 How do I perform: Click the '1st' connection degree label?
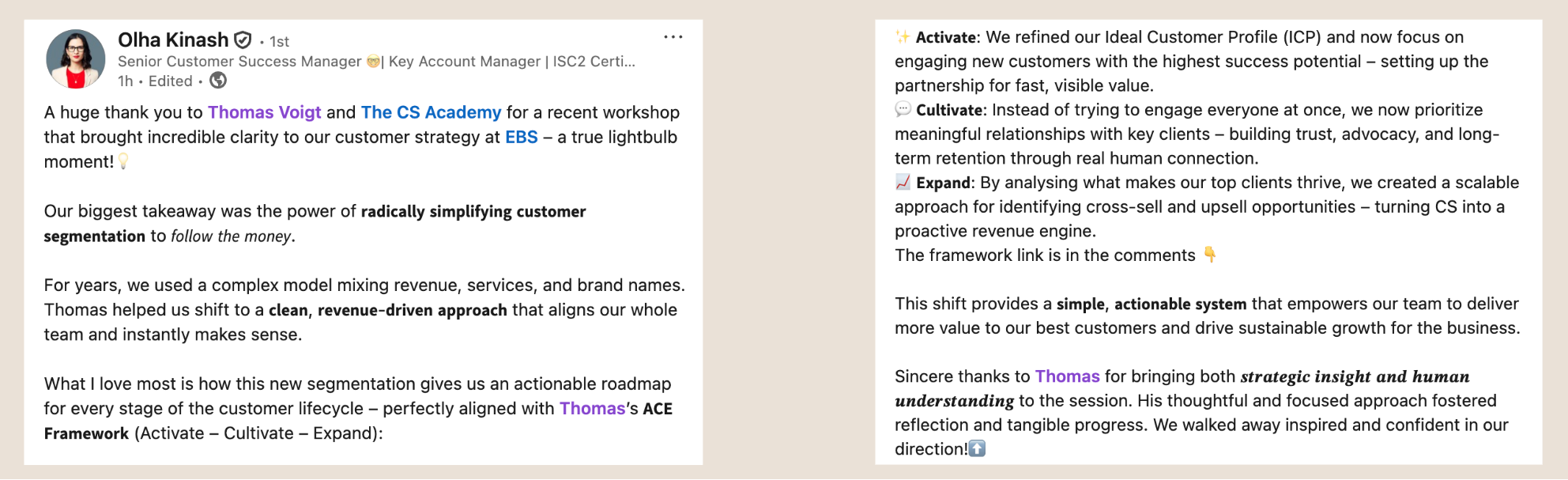click(x=279, y=41)
